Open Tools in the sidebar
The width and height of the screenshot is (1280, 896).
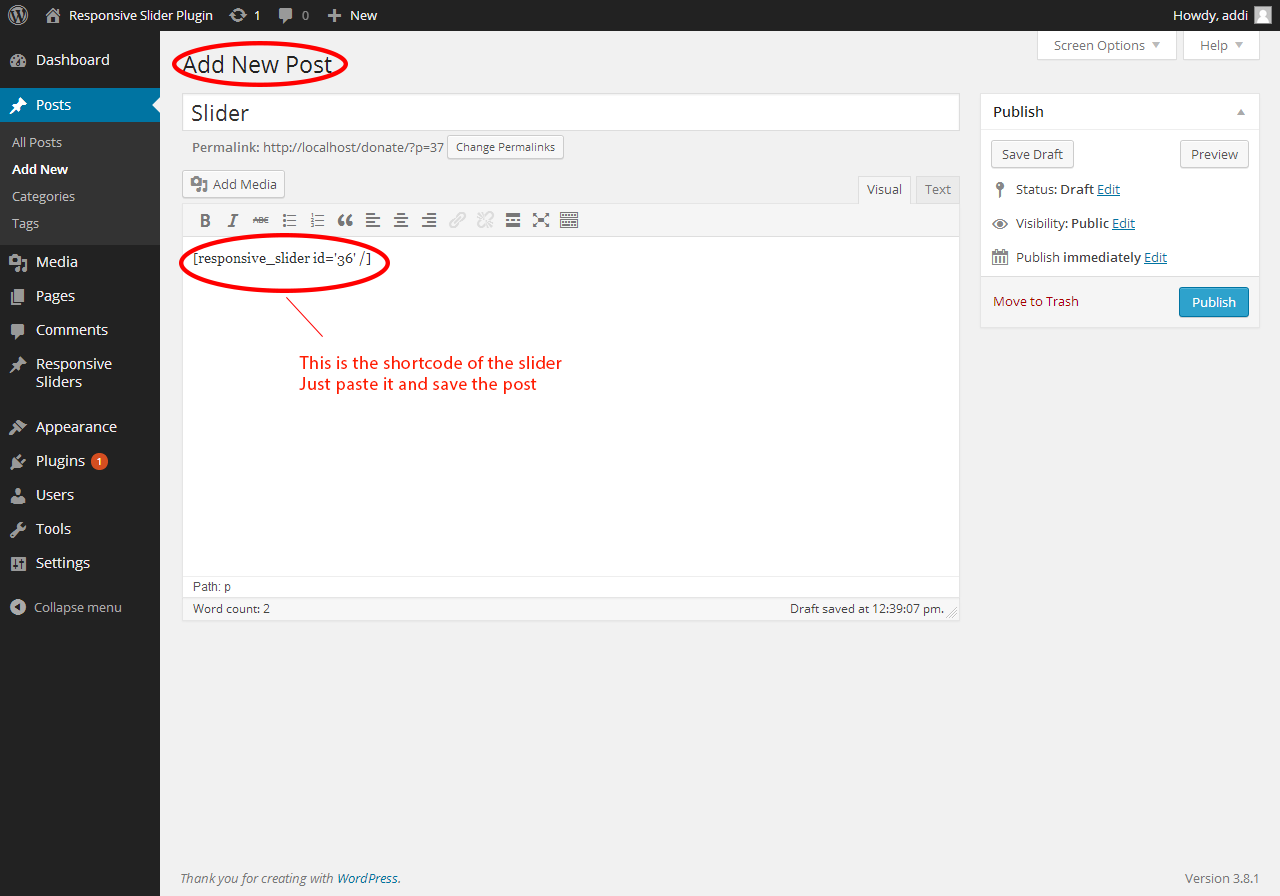[80, 529]
